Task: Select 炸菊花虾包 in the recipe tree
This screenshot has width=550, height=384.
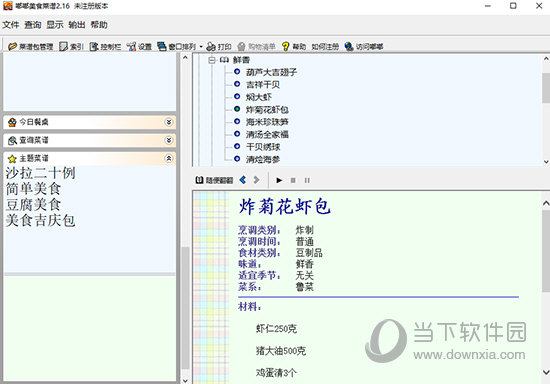Action: point(267,109)
